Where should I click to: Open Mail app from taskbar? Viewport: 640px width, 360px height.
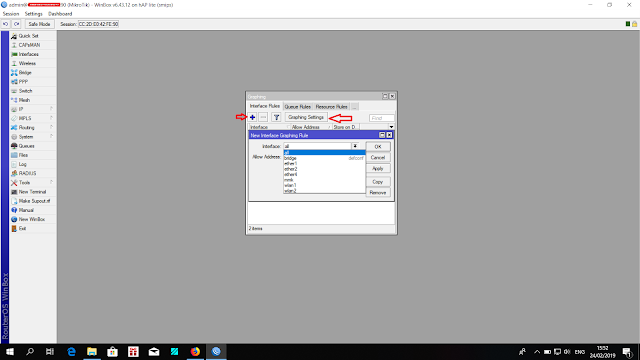(154, 352)
